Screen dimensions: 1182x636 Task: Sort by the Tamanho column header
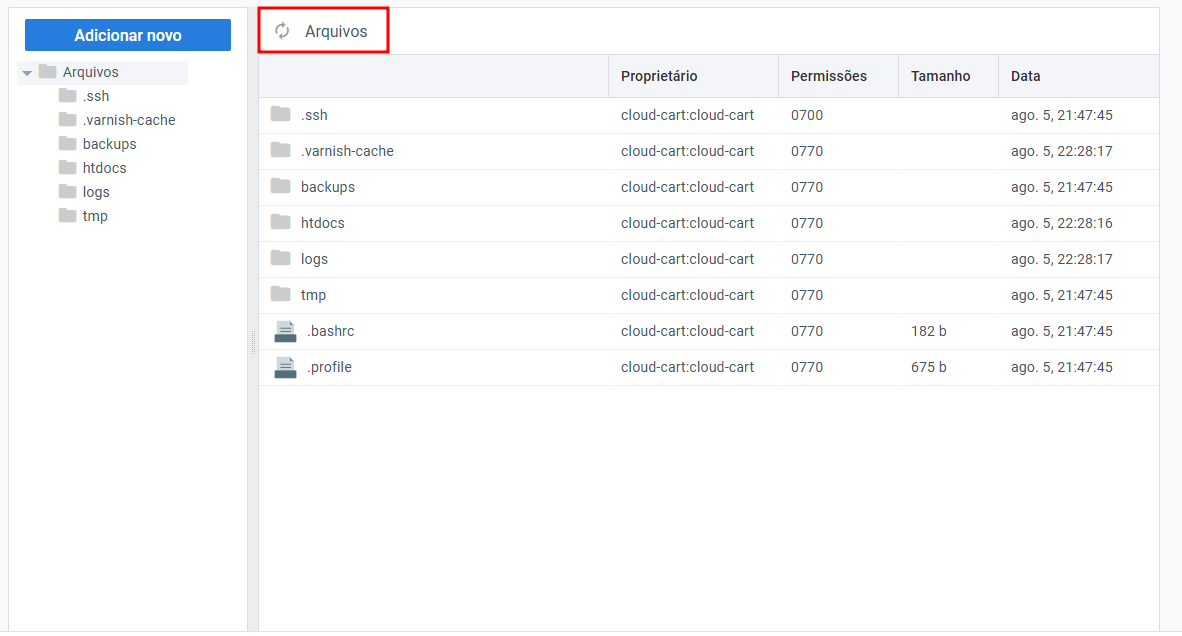click(940, 76)
